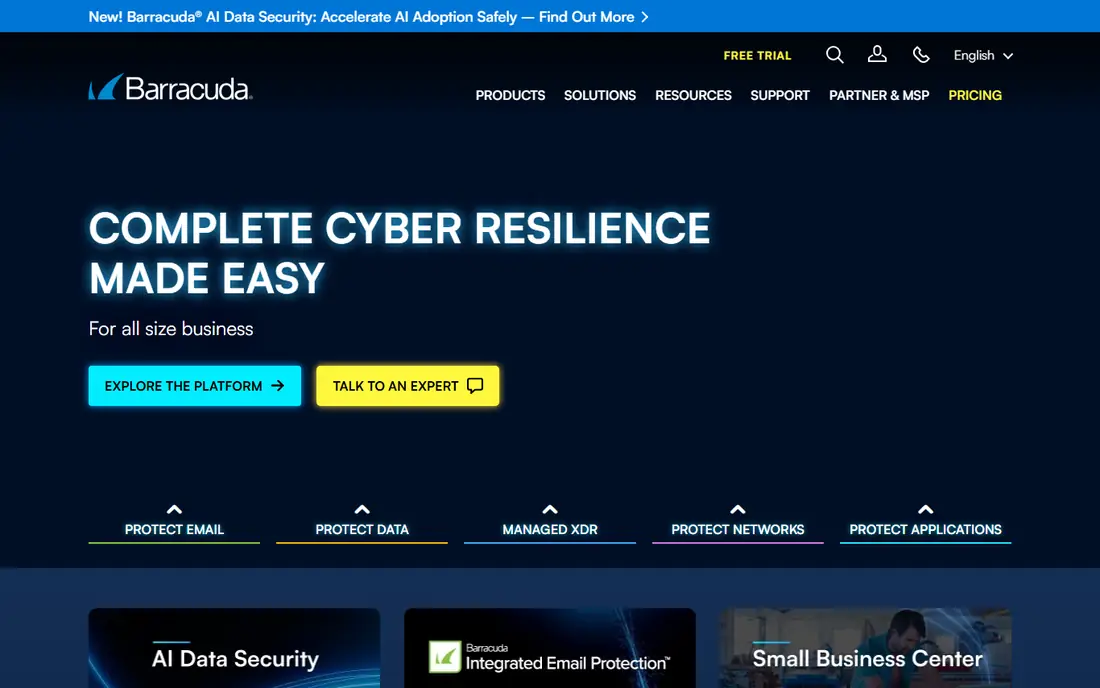Open the user account icon

(877, 54)
